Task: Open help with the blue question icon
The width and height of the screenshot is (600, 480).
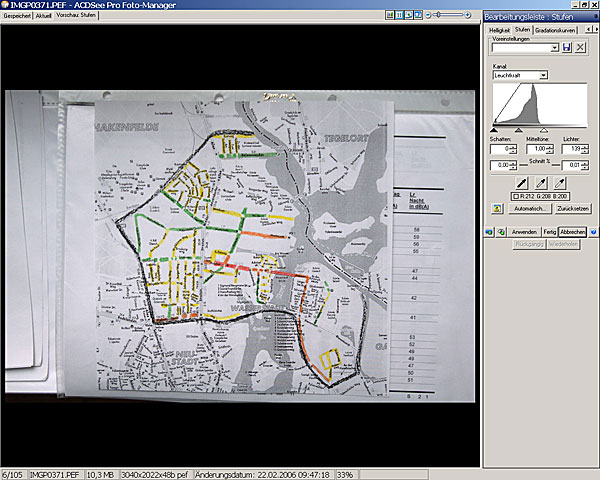Action: (593, 231)
